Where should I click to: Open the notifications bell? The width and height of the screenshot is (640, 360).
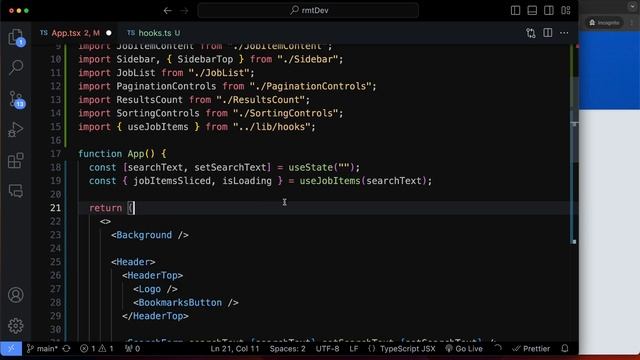click(565, 349)
